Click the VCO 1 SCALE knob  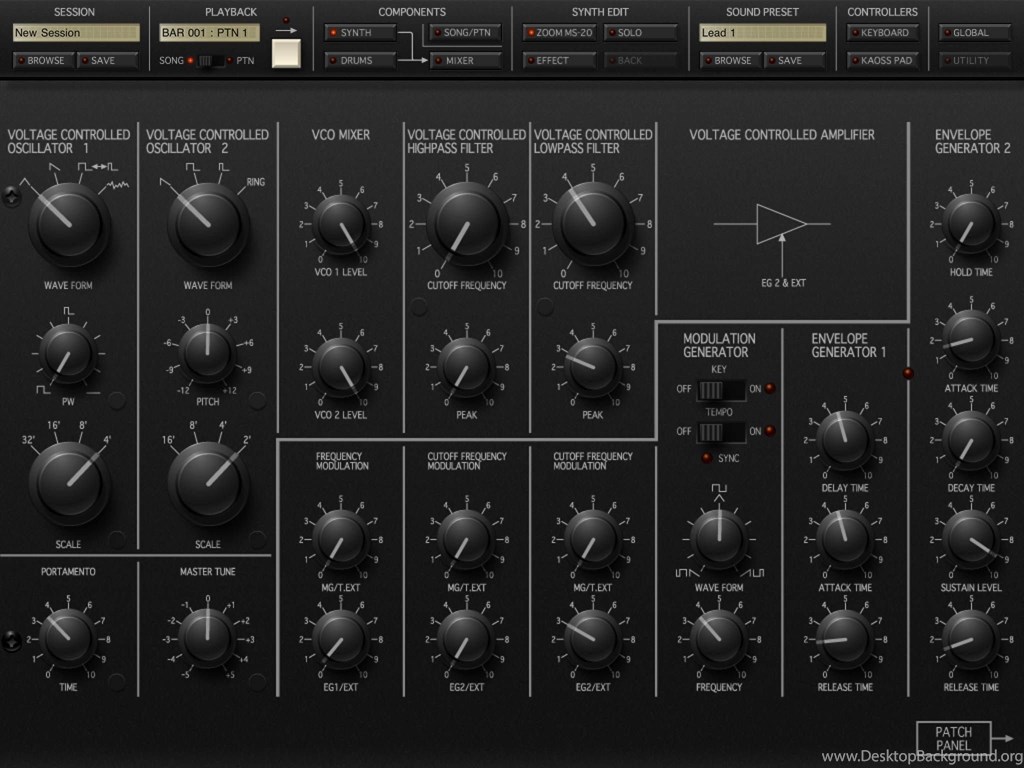pyautogui.click(x=69, y=484)
